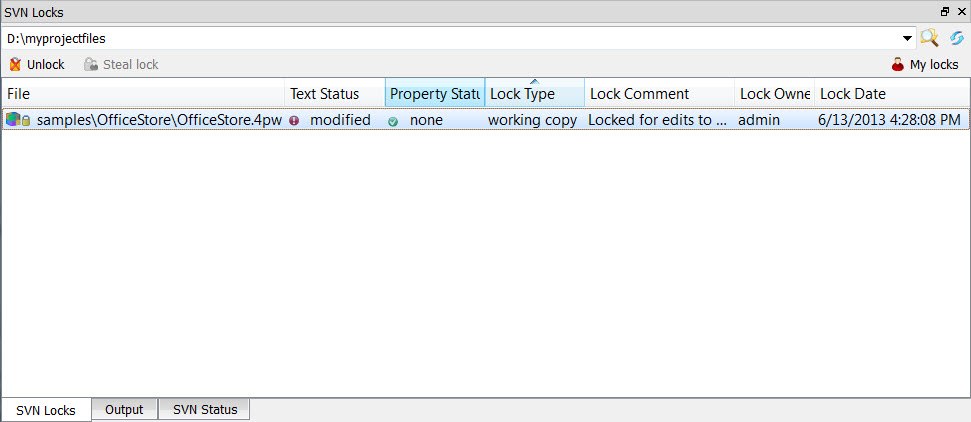The image size is (971, 422).
Task: Click the green property status icon
Action: 394,121
